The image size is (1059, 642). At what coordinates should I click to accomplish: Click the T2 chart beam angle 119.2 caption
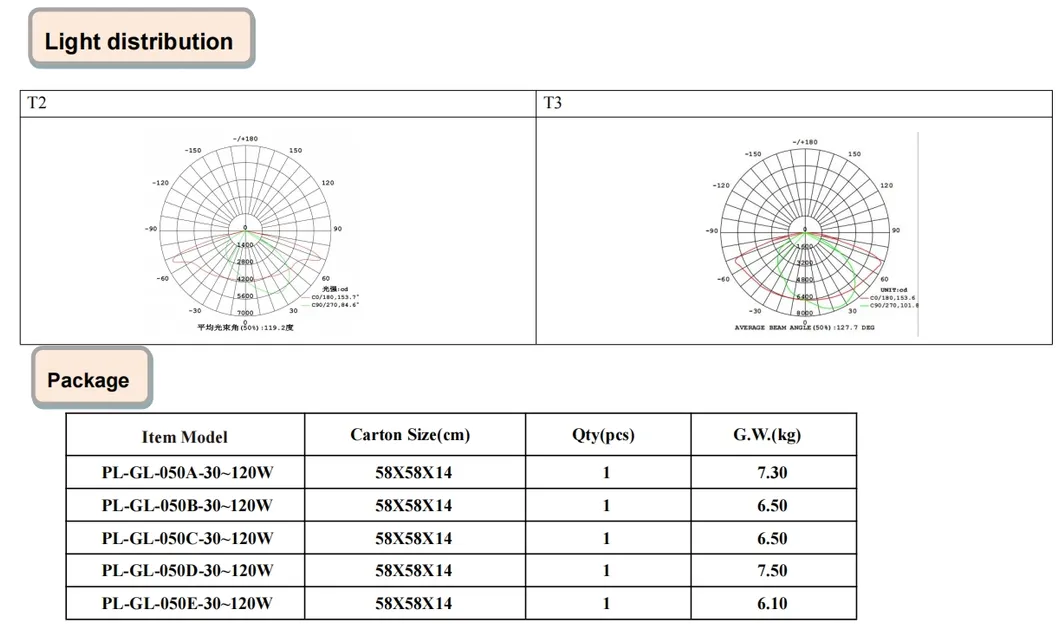click(x=245, y=327)
